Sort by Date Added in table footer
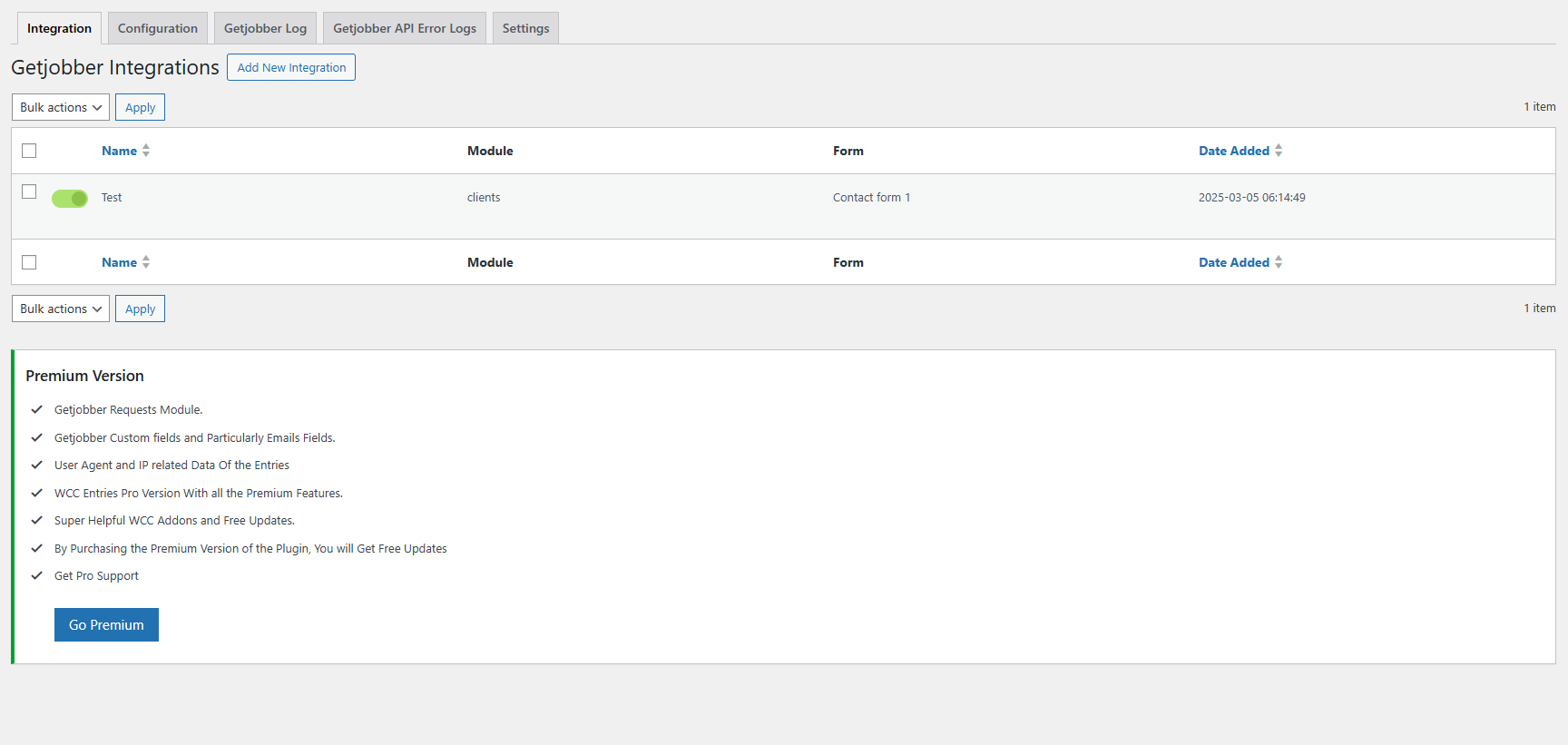Viewport: 1568px width, 745px height. click(x=1234, y=262)
